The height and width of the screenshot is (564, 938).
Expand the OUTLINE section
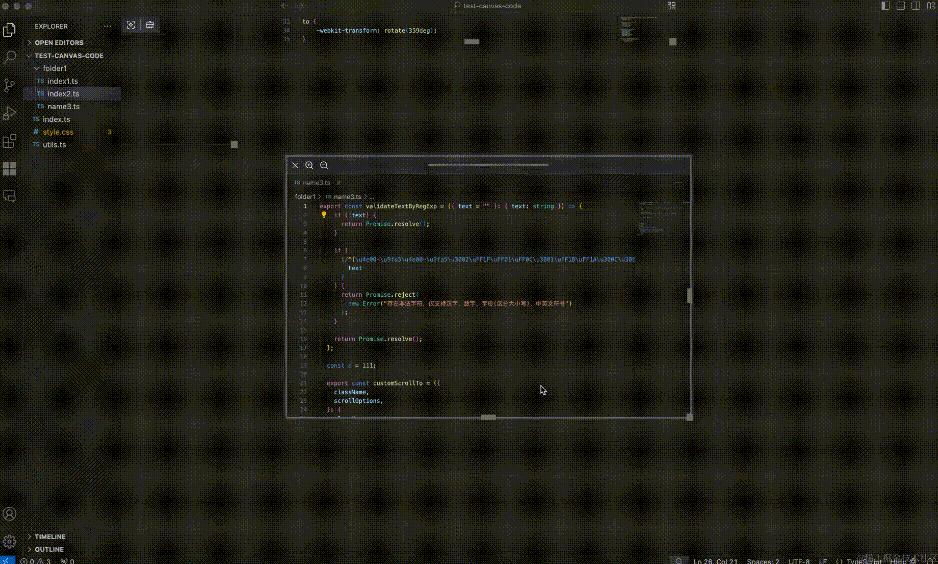[48, 549]
